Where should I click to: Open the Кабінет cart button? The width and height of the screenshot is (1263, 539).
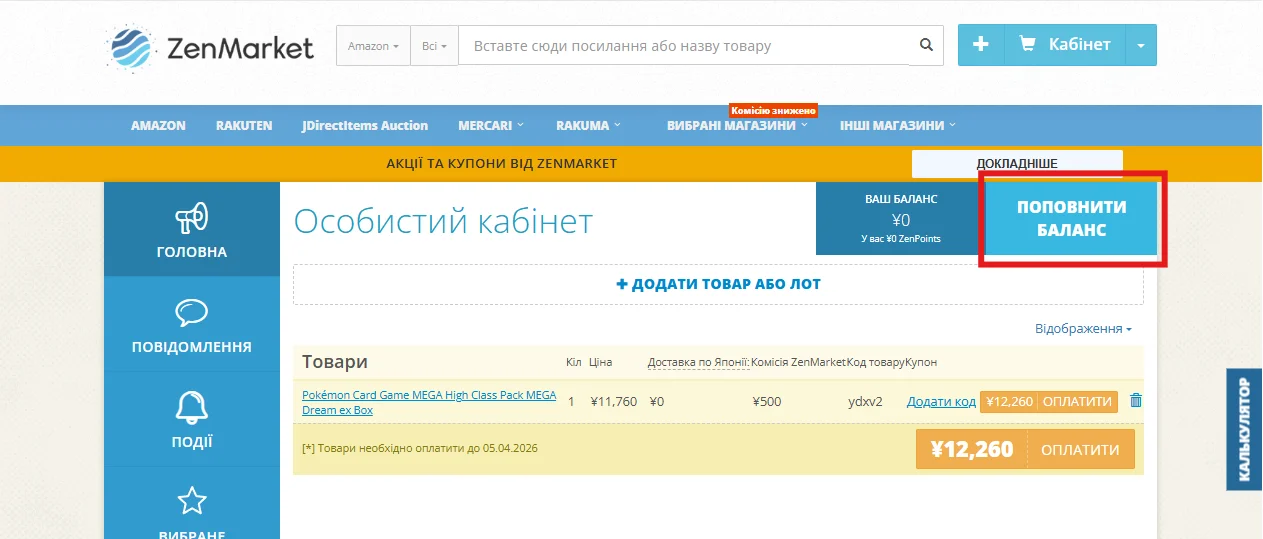[1065, 45]
